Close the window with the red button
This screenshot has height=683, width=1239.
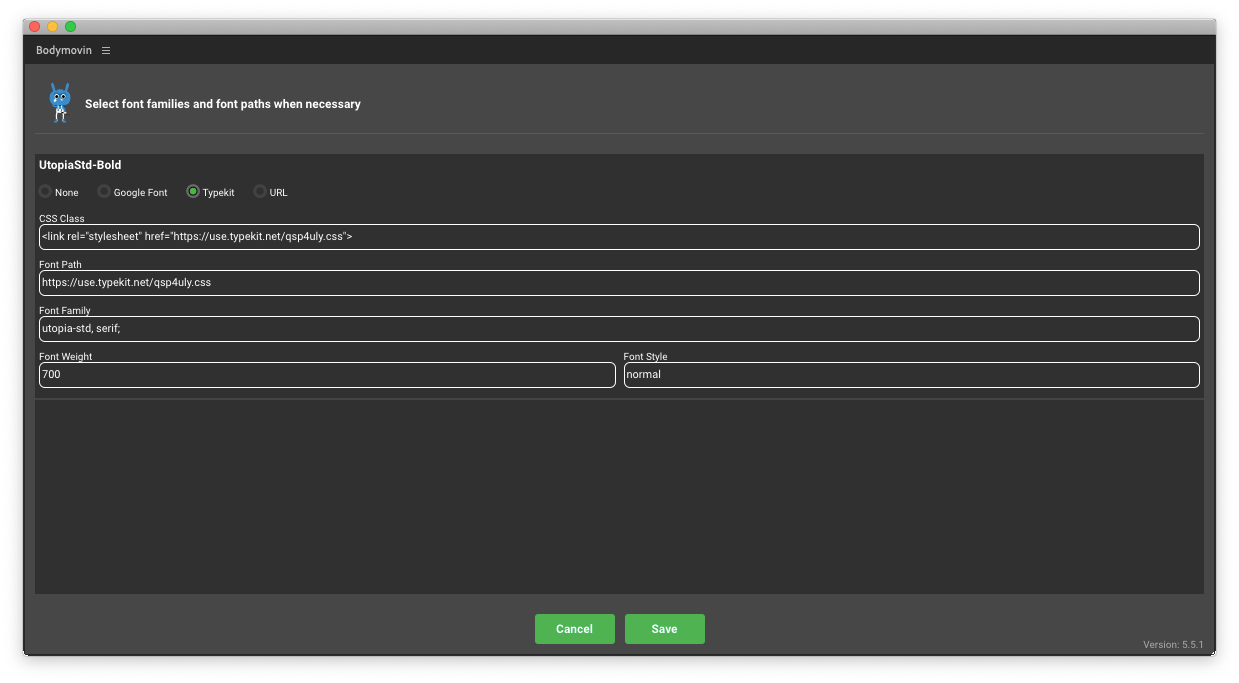tap(35, 27)
